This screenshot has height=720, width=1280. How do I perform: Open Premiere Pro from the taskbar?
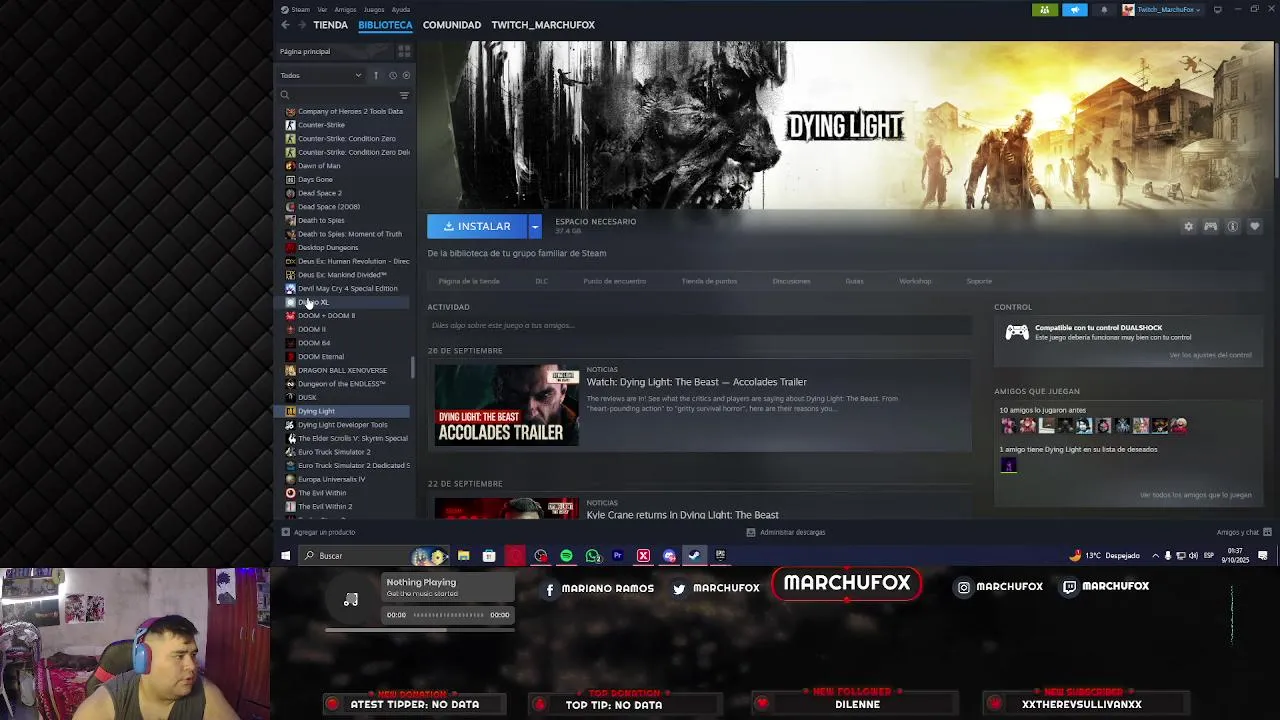point(617,556)
